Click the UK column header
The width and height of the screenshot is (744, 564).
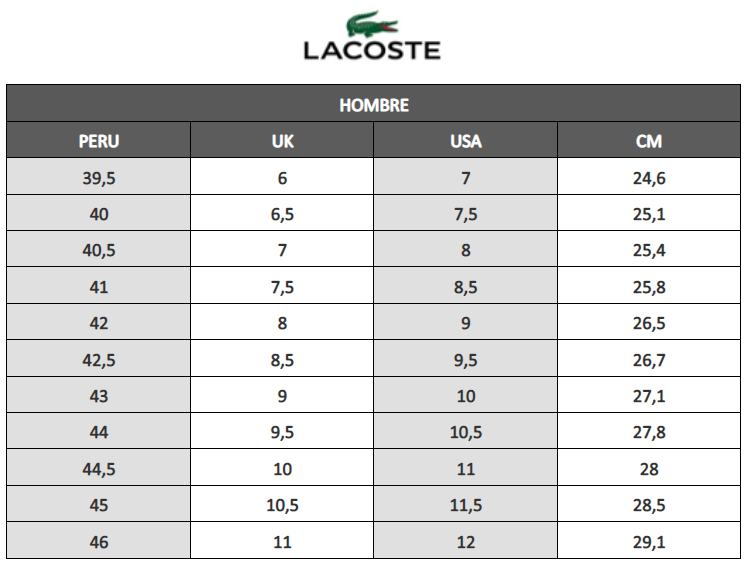(282, 141)
